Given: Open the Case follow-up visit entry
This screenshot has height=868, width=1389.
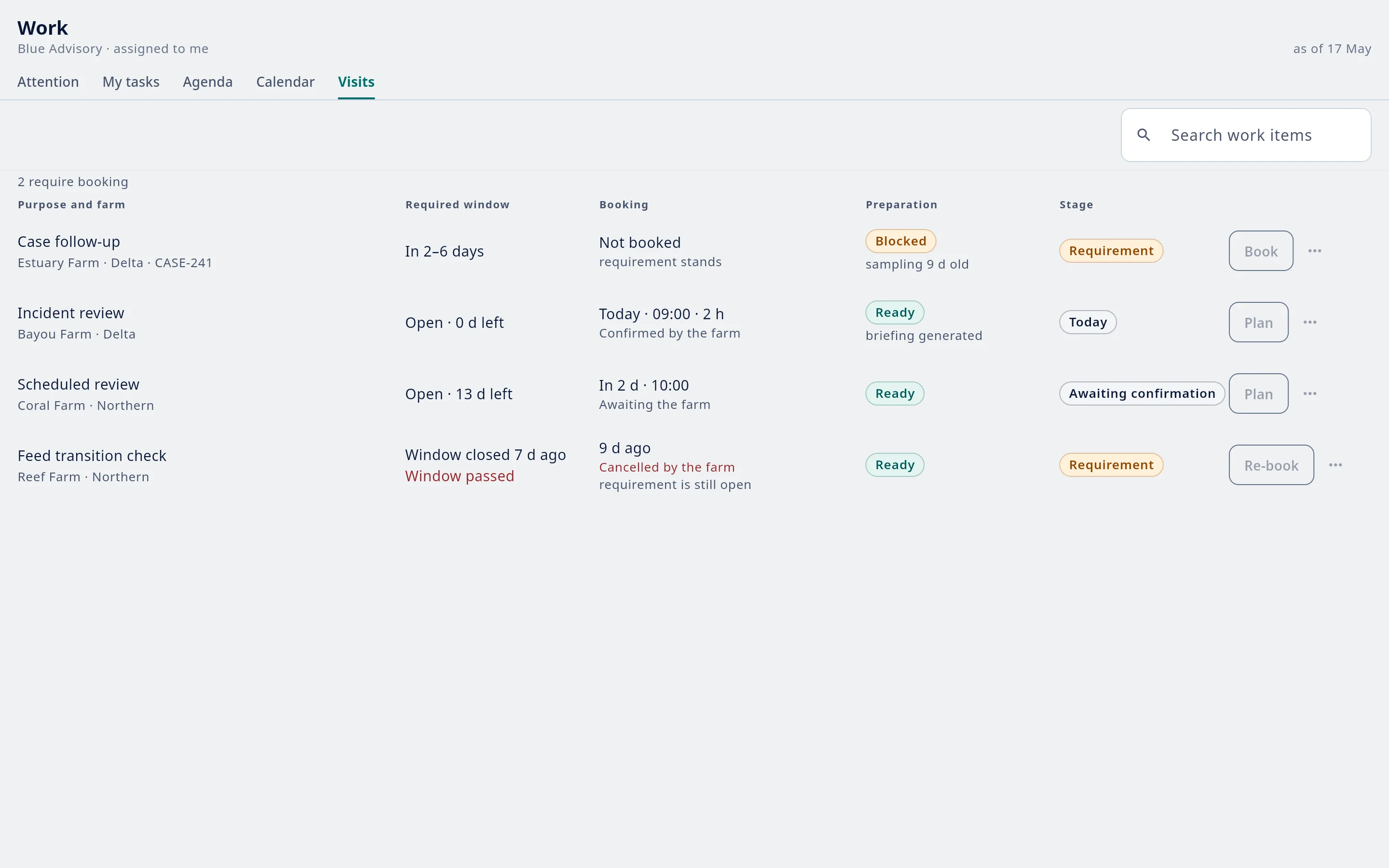Looking at the screenshot, I should tap(69, 242).
